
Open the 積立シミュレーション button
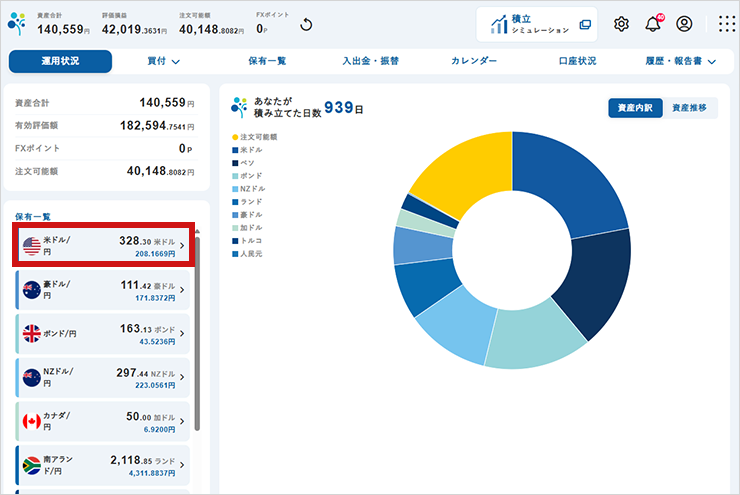537,25
